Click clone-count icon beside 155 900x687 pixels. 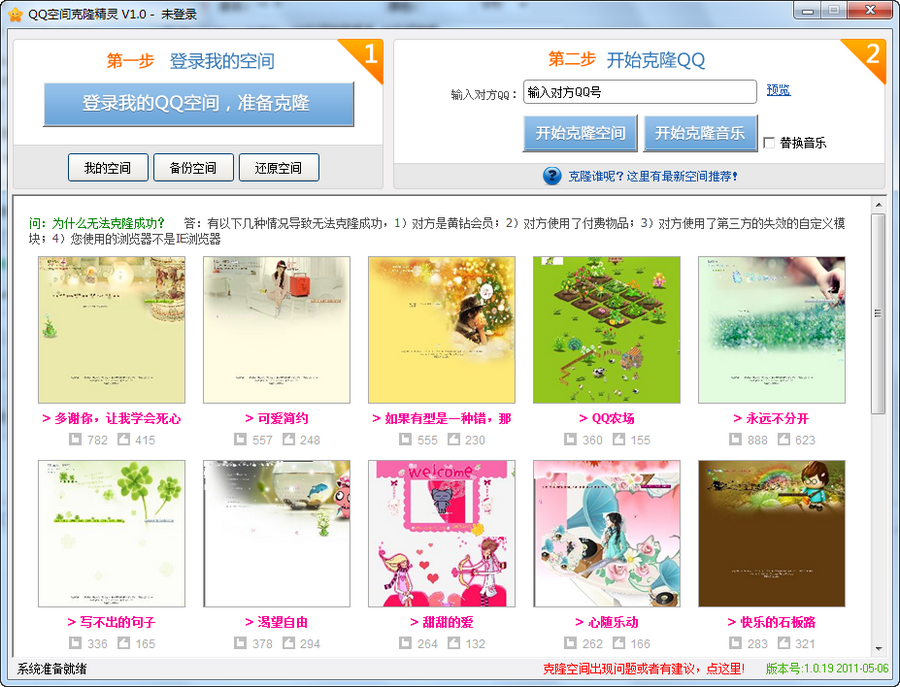(x=618, y=439)
